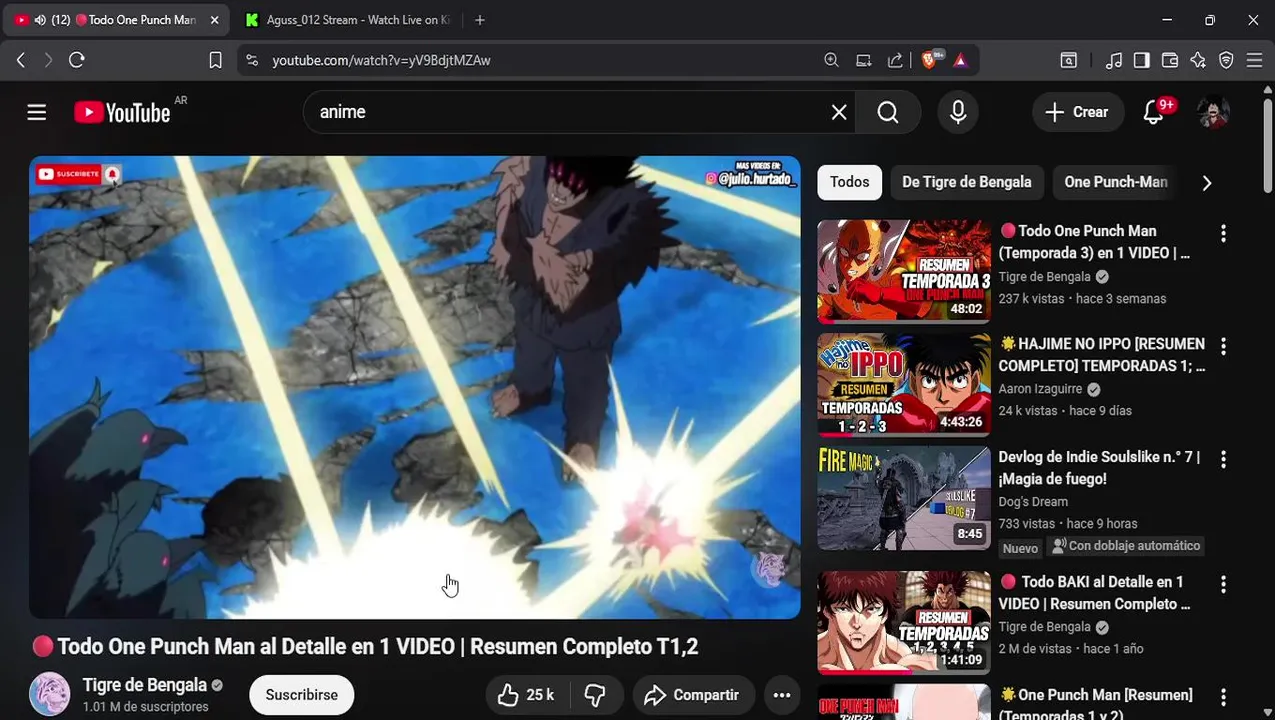
Task: Click the magnifier search button
Action: click(888, 112)
